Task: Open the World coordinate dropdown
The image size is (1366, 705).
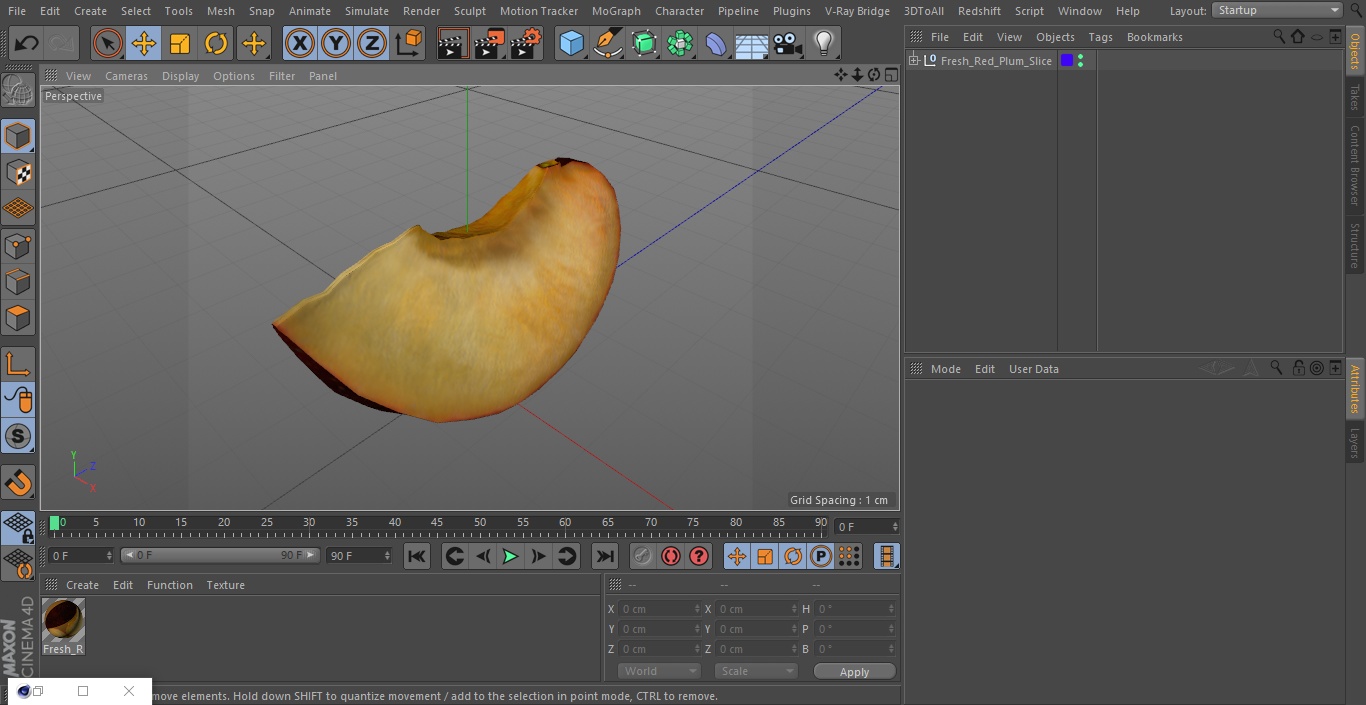Action: (659, 671)
